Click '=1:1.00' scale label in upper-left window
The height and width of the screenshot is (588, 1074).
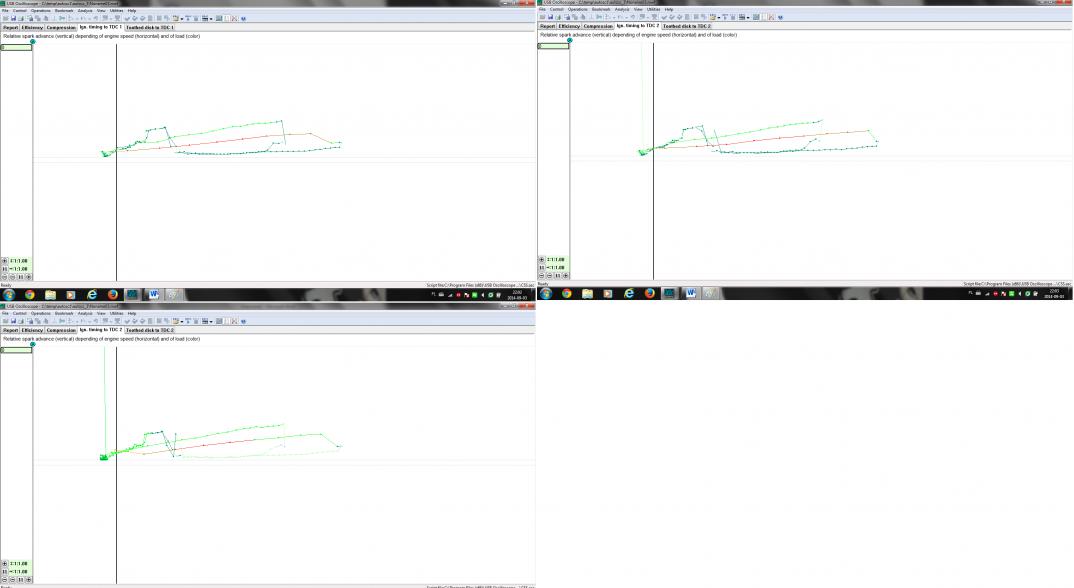click(19, 269)
